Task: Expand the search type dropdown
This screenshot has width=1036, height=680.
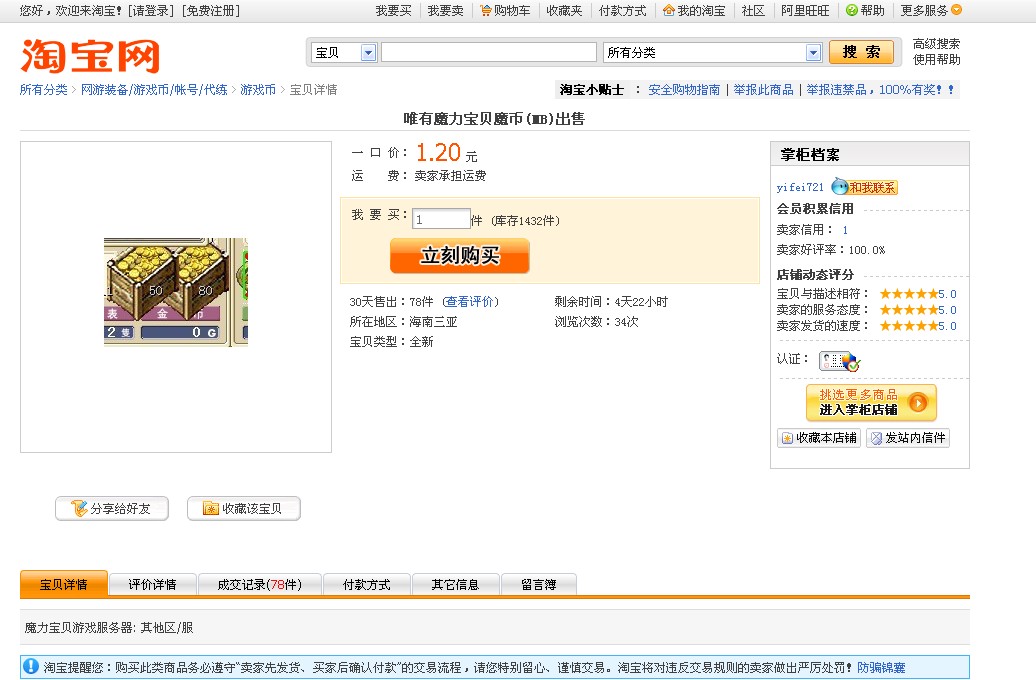Action: [x=368, y=53]
